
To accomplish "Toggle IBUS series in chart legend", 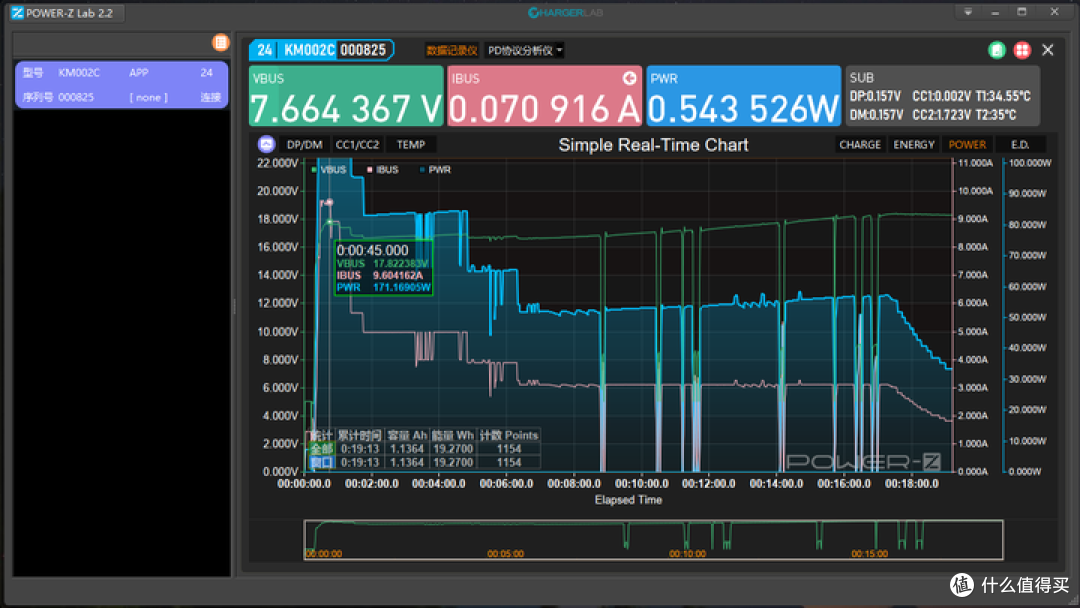I will pyautogui.click(x=383, y=169).
